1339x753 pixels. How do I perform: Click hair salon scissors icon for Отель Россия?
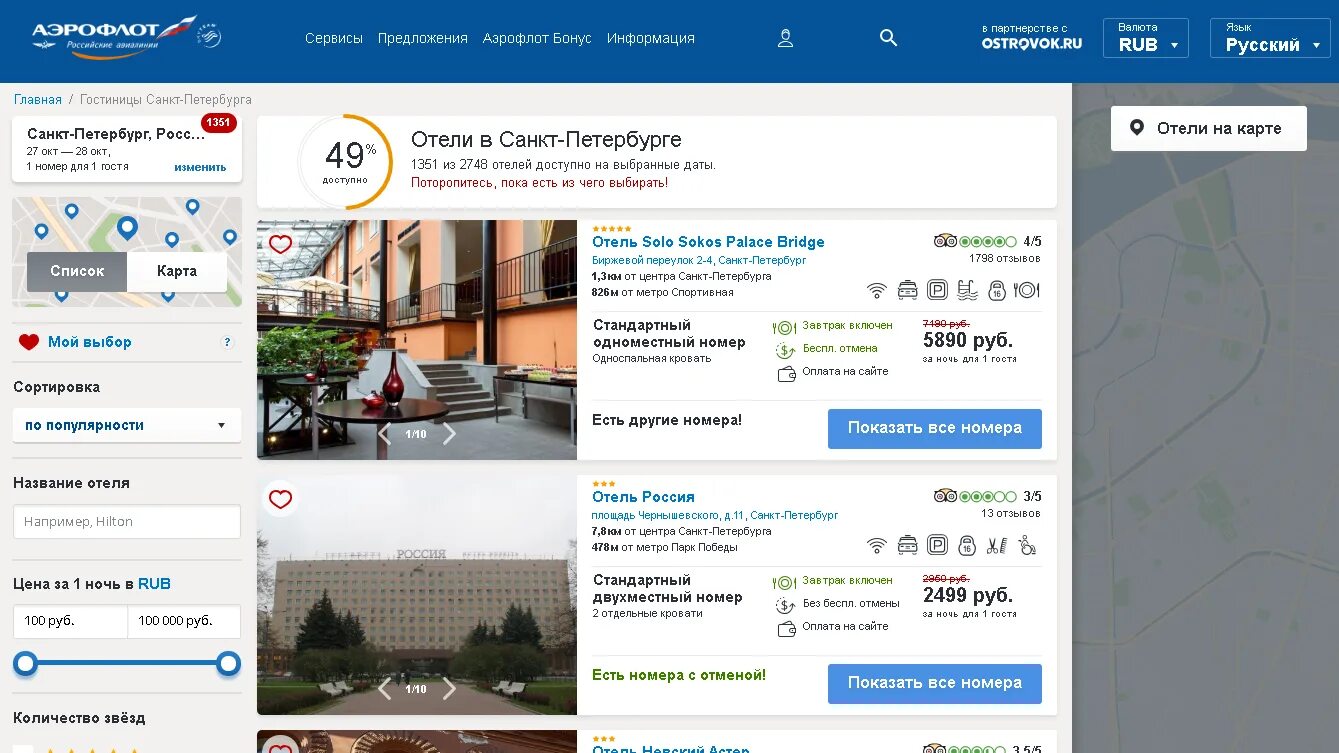[x=997, y=545]
